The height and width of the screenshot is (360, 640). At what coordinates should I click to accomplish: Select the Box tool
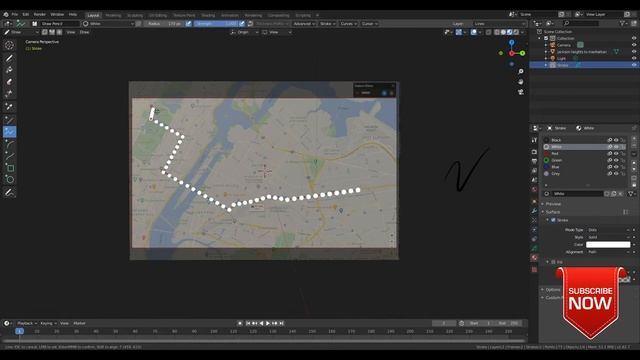[9, 168]
